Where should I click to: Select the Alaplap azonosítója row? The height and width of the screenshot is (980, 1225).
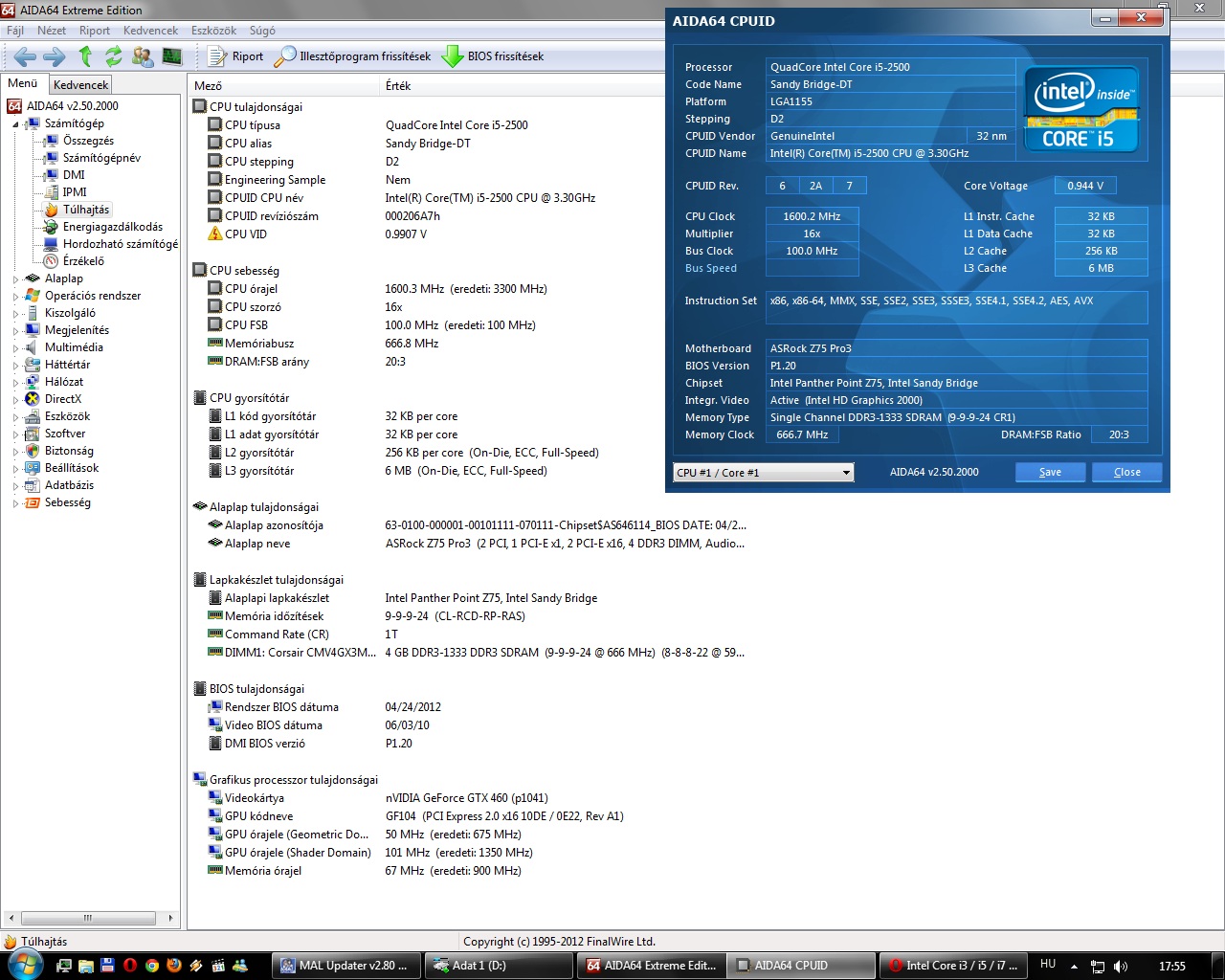(x=476, y=525)
